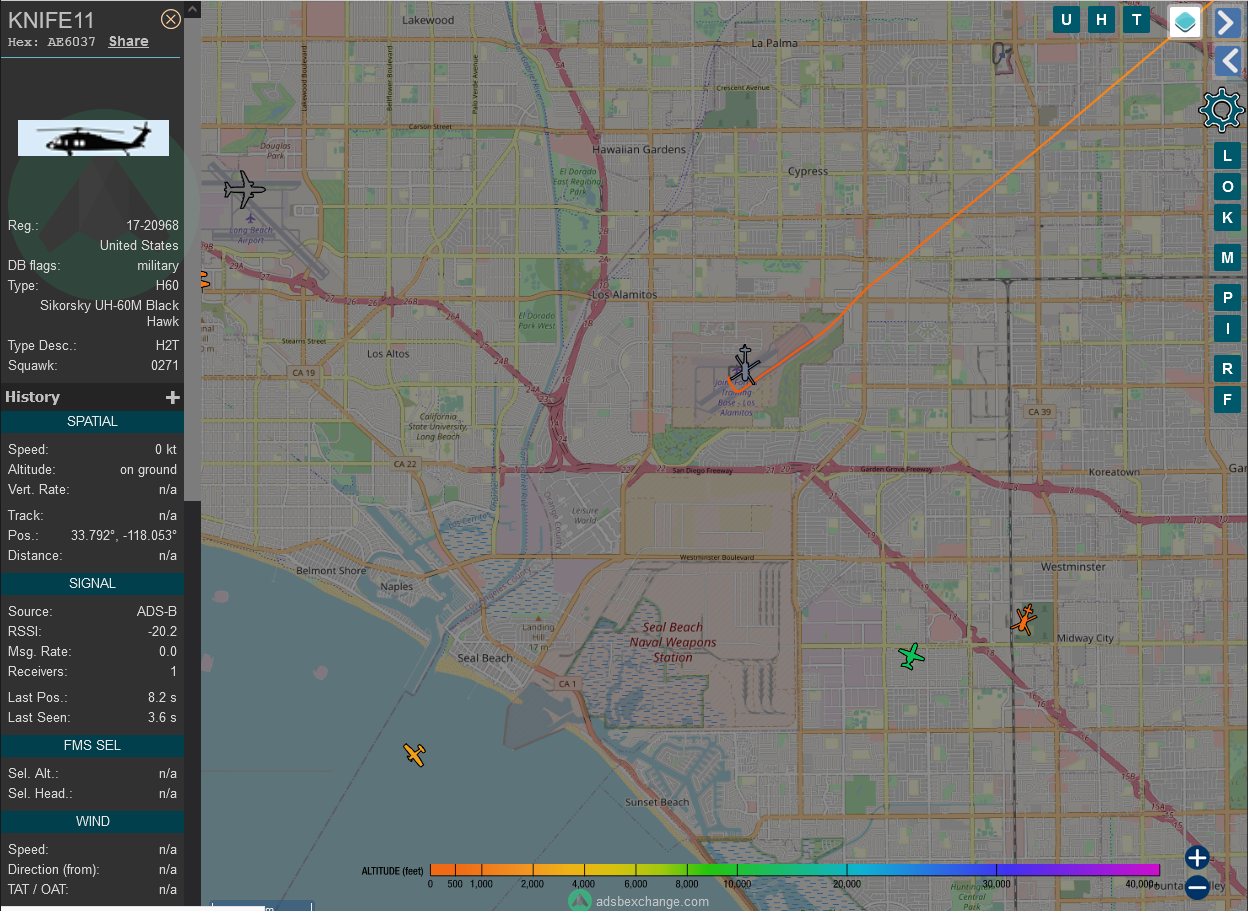Click the Hex code AE6037 text

pos(72,42)
